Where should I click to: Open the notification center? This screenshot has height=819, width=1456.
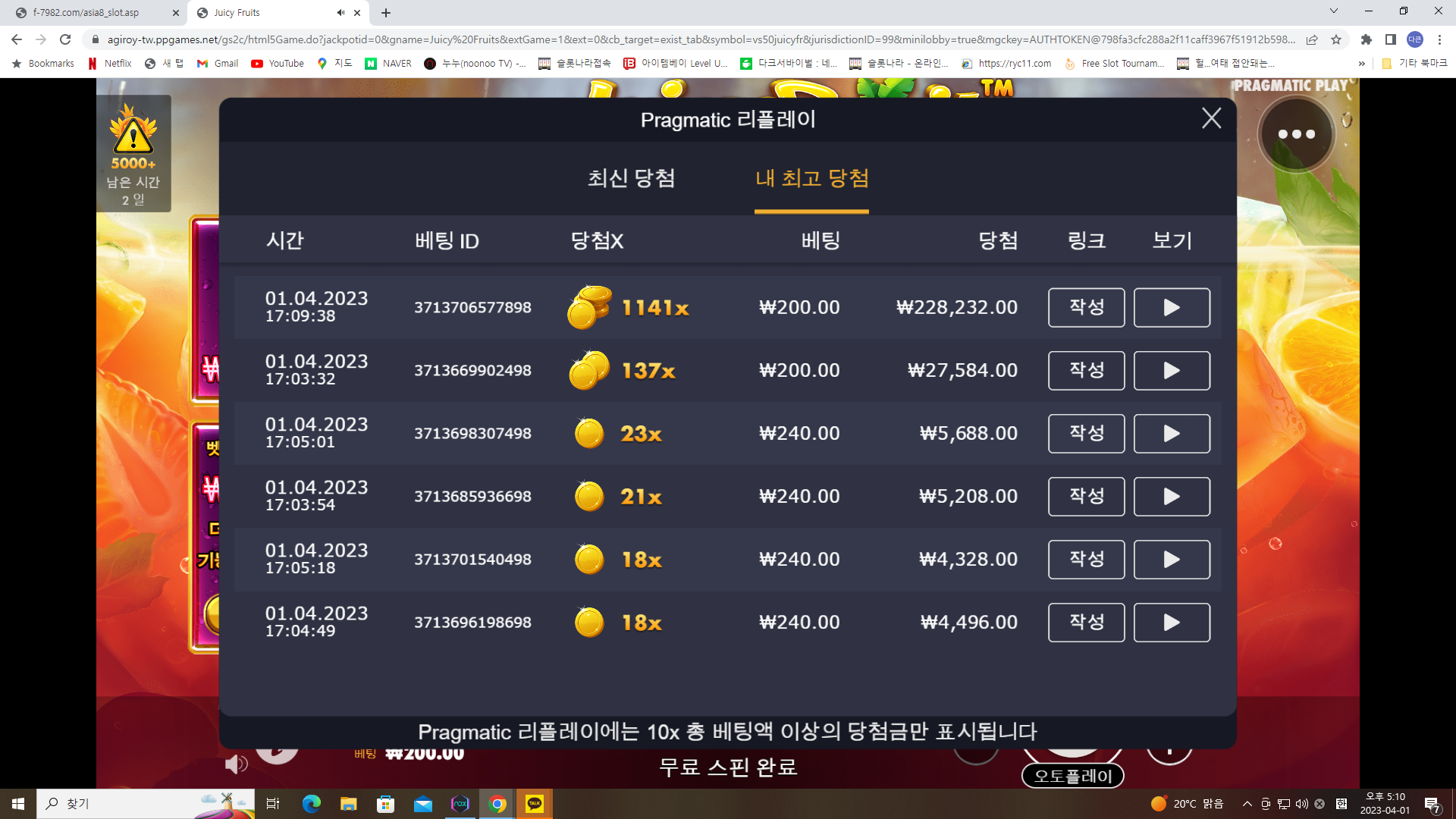tap(1432, 805)
